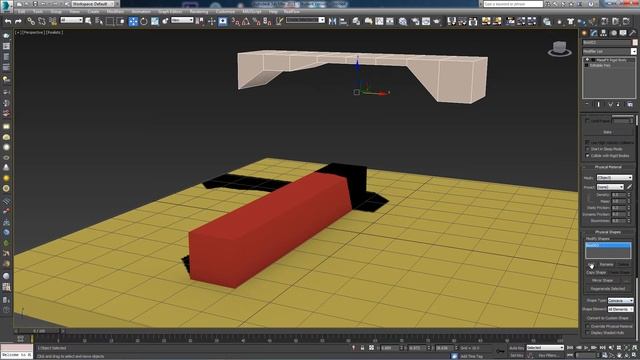Toggle the Until Frame checkbox

point(587,121)
